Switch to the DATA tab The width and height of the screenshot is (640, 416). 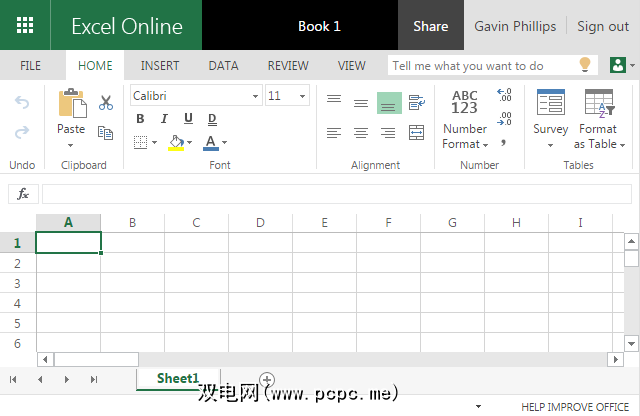point(223,66)
